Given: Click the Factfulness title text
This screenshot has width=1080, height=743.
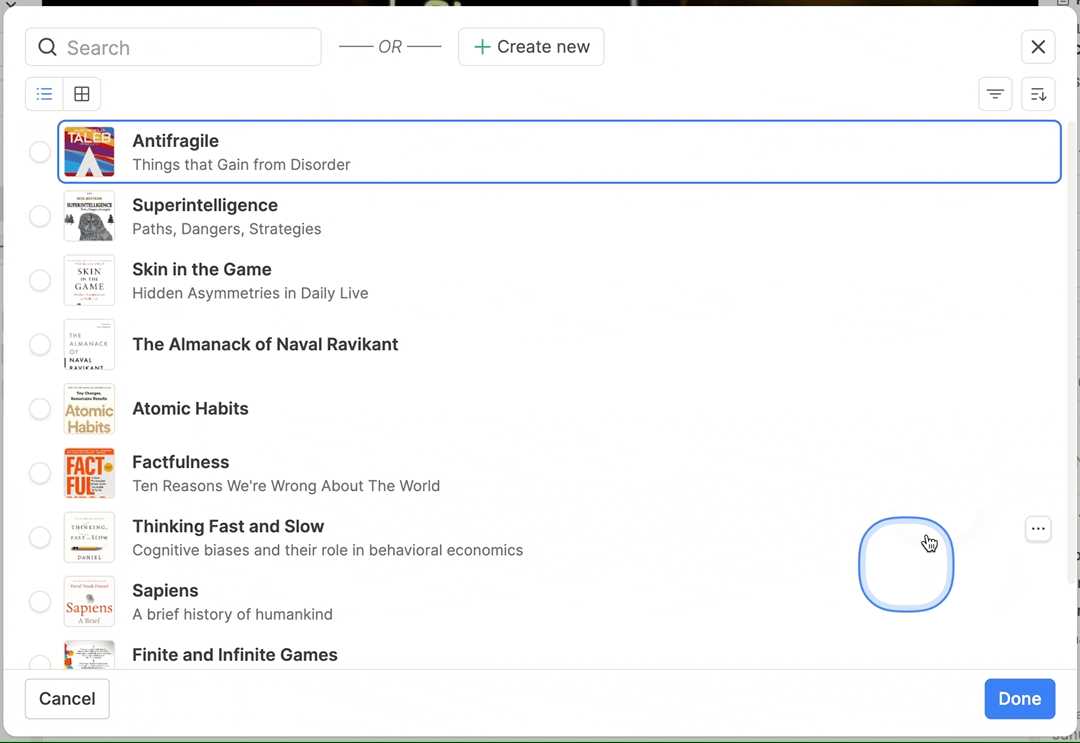Looking at the screenshot, I should click(x=180, y=462).
